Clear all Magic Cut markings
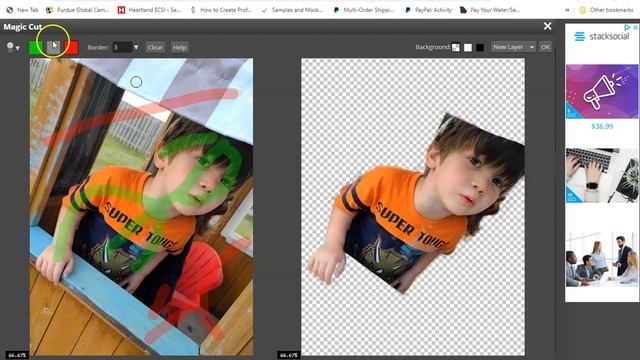640x360 pixels. (155, 47)
